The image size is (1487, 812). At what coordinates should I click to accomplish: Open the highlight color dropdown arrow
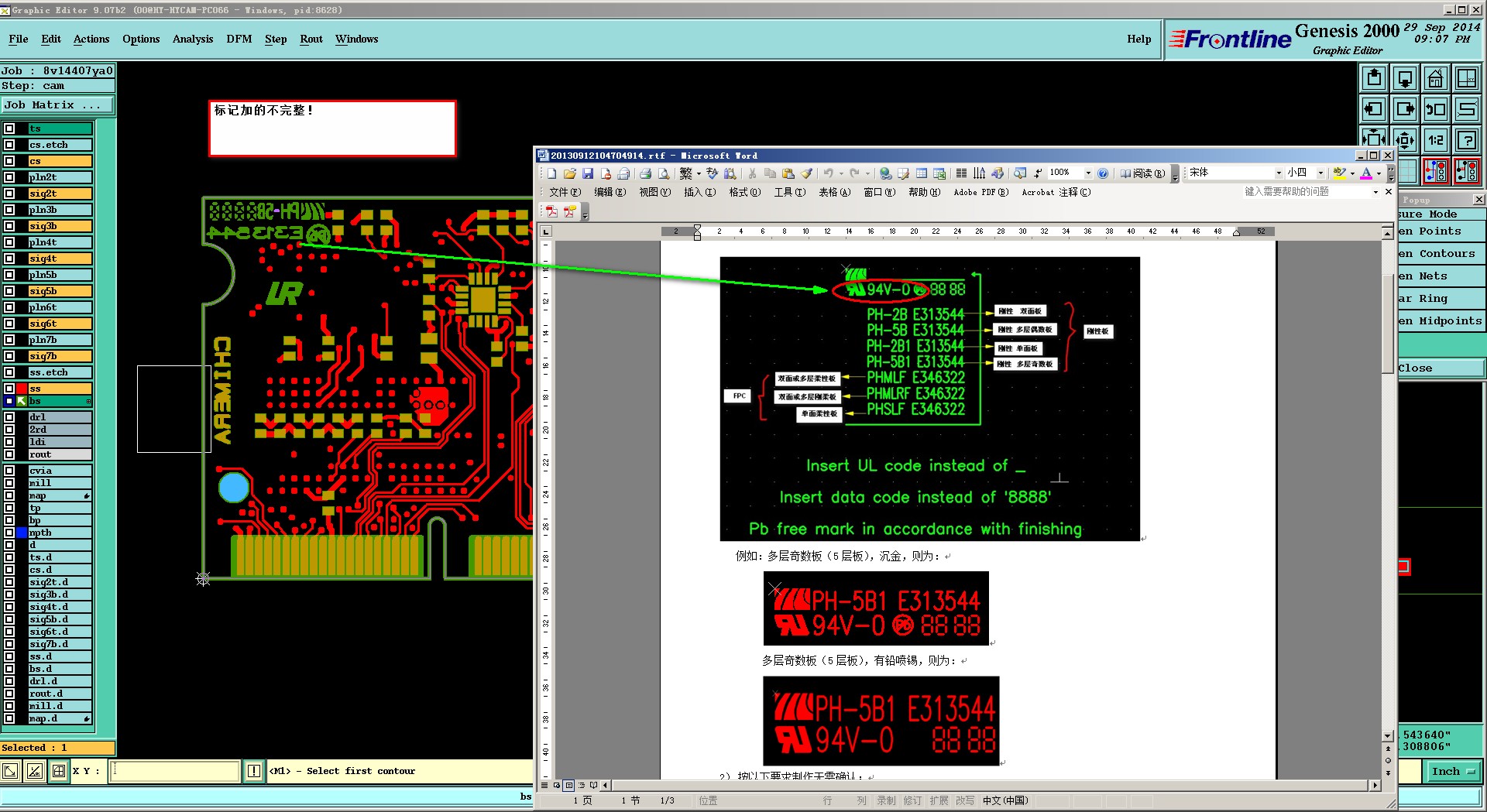pos(1352,173)
